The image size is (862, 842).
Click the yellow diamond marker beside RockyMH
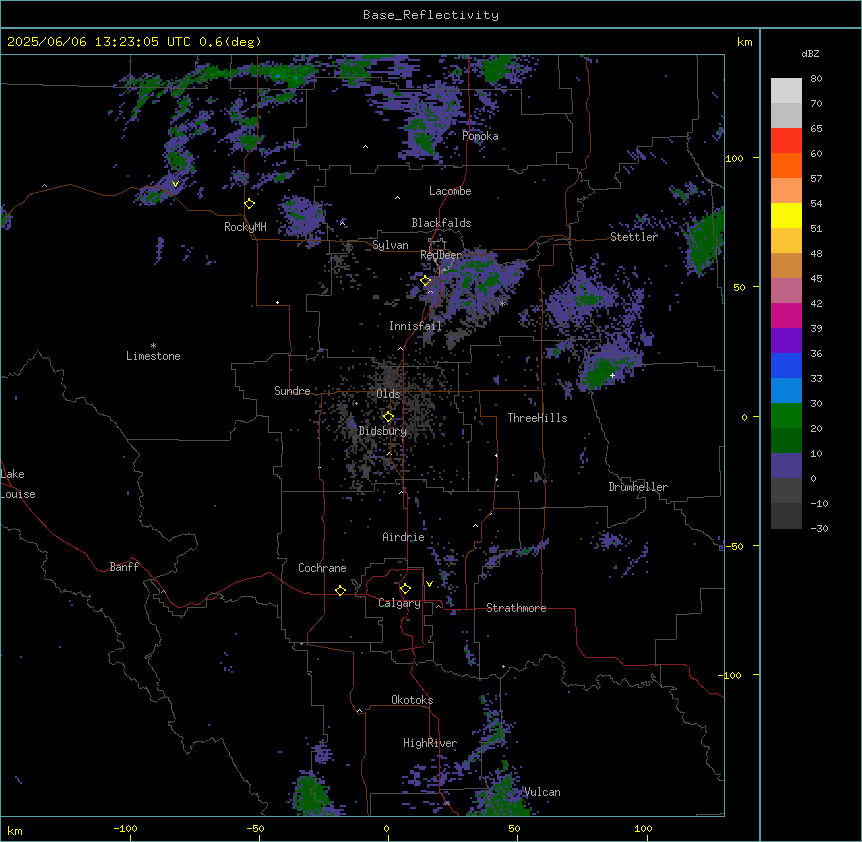pyautogui.click(x=250, y=204)
